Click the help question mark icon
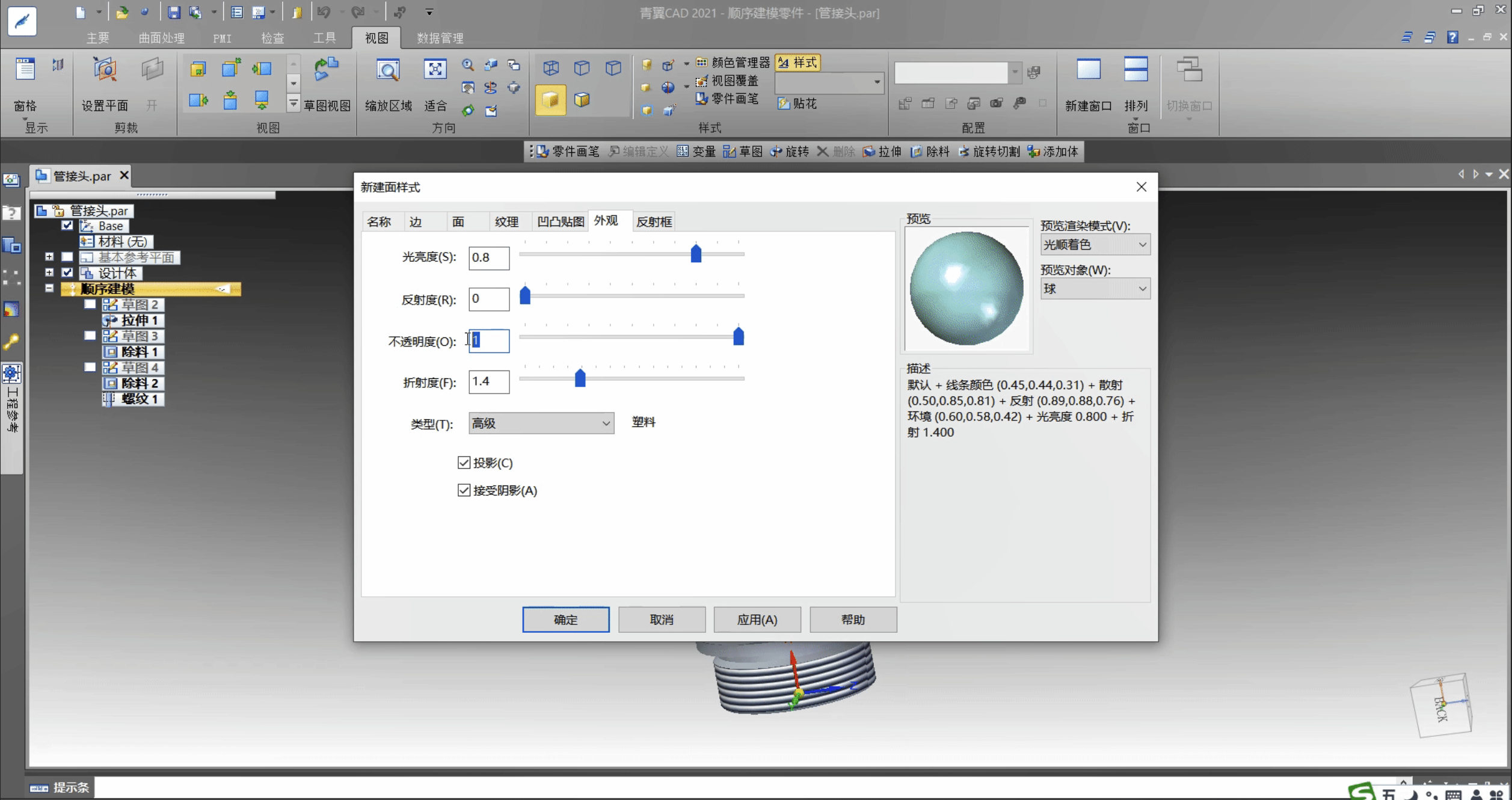 click(x=1452, y=37)
